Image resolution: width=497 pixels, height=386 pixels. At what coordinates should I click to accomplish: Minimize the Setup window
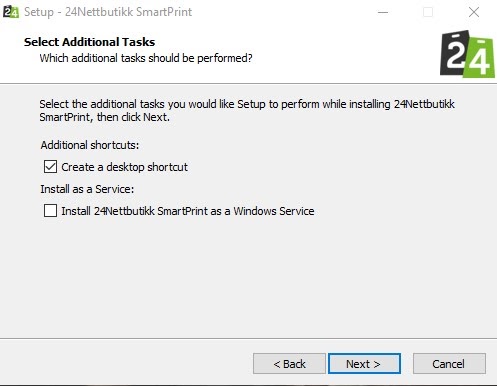point(383,12)
